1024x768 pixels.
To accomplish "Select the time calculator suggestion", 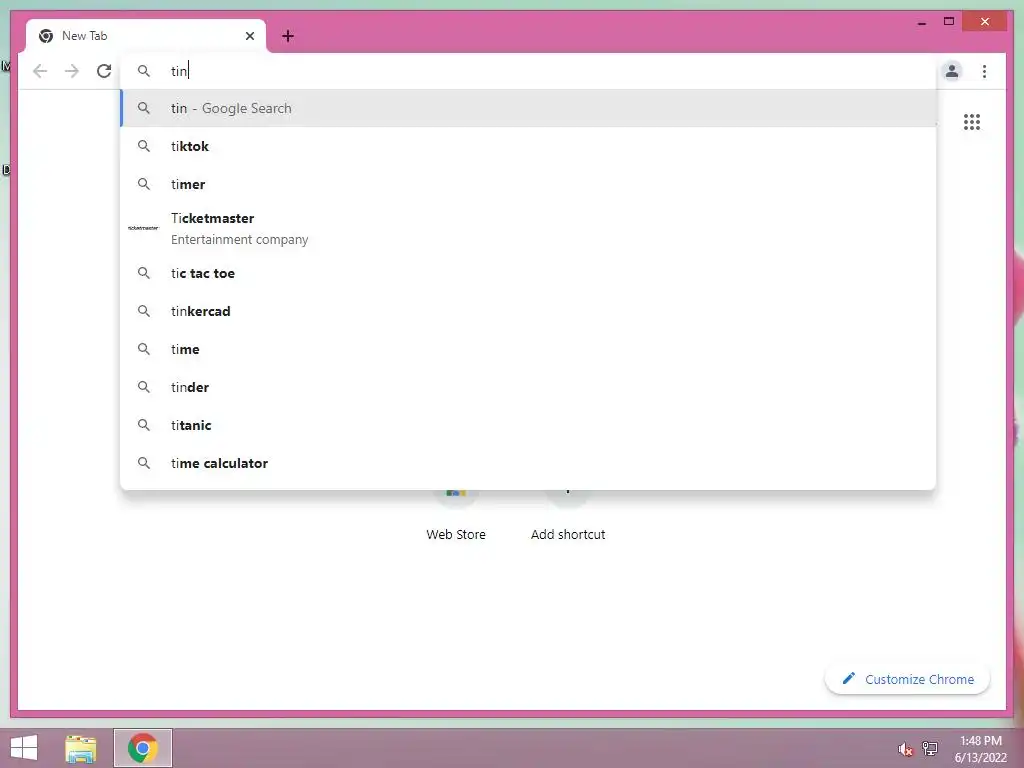I will click(529, 463).
